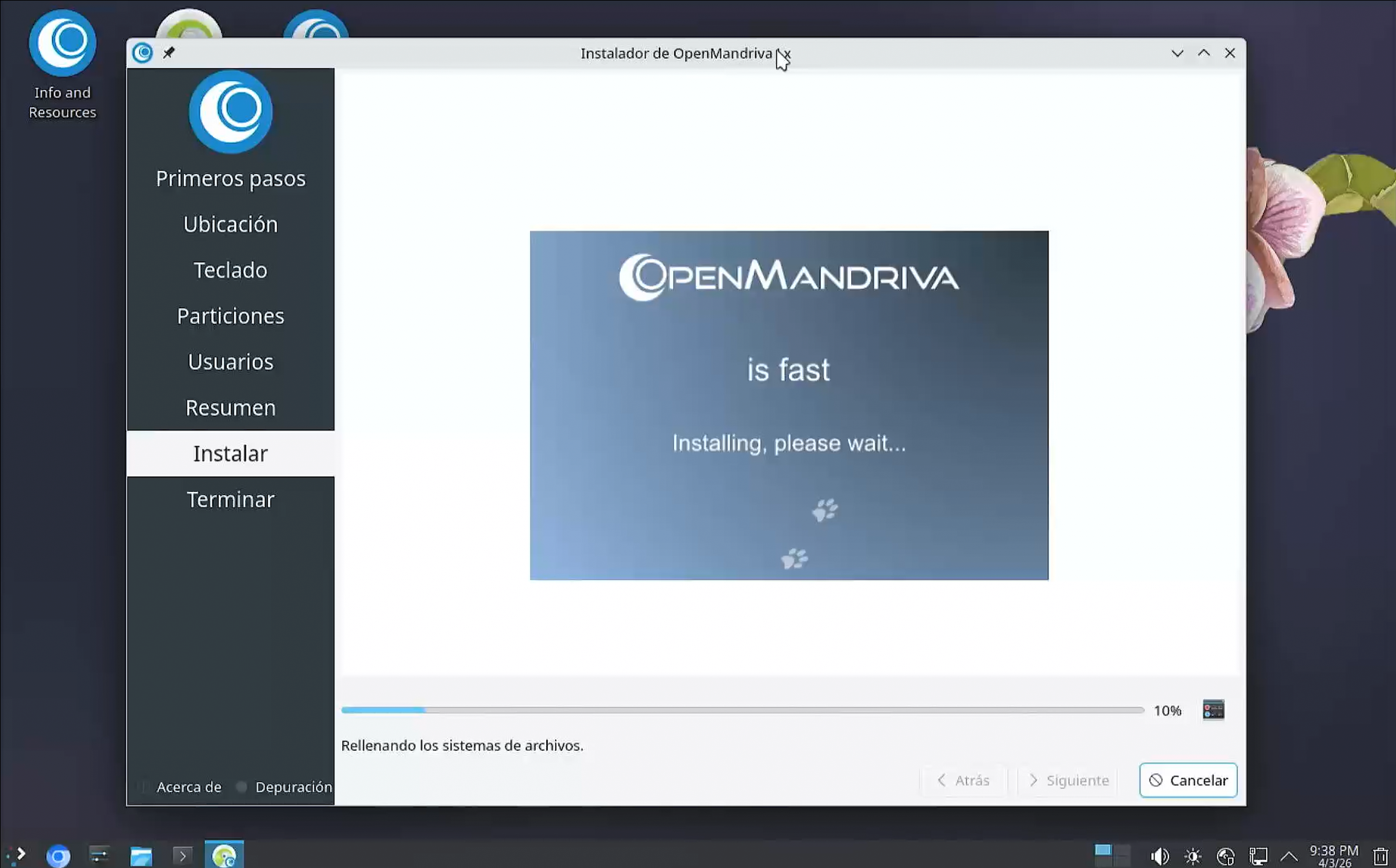
Task: Open the brightness settings tray icon
Action: click(1192, 856)
